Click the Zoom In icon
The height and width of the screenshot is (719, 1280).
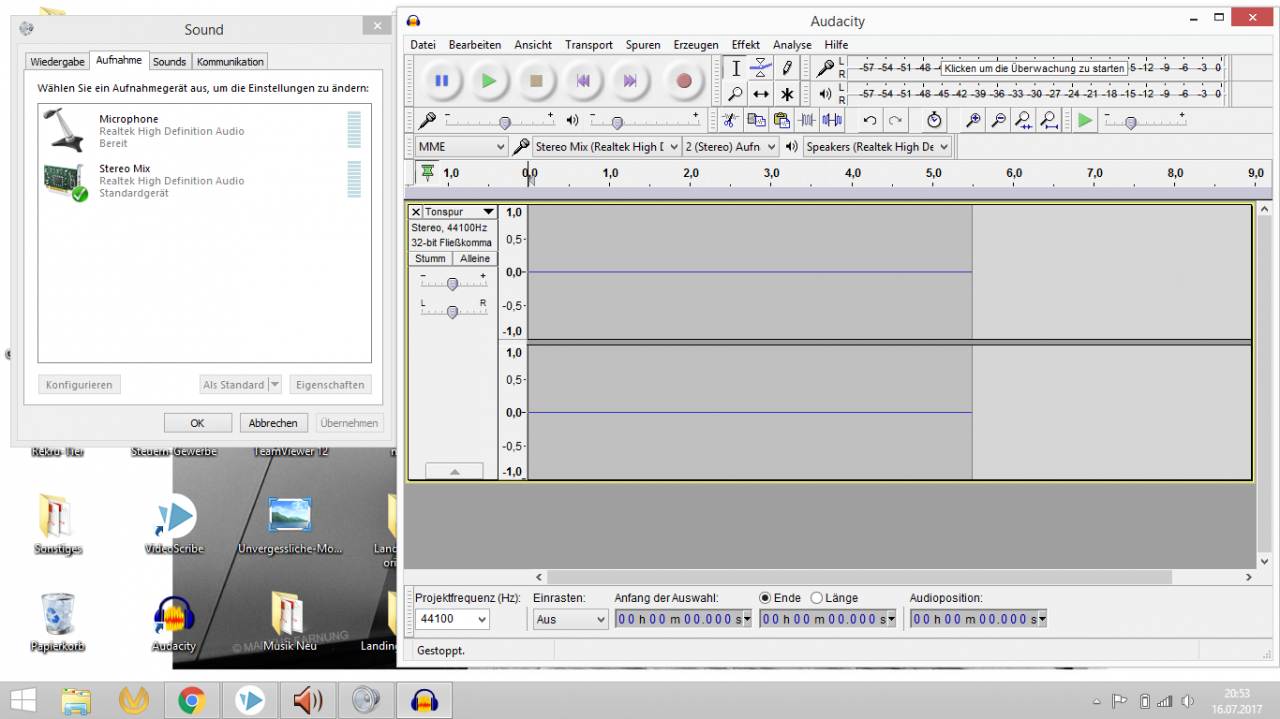(x=973, y=121)
